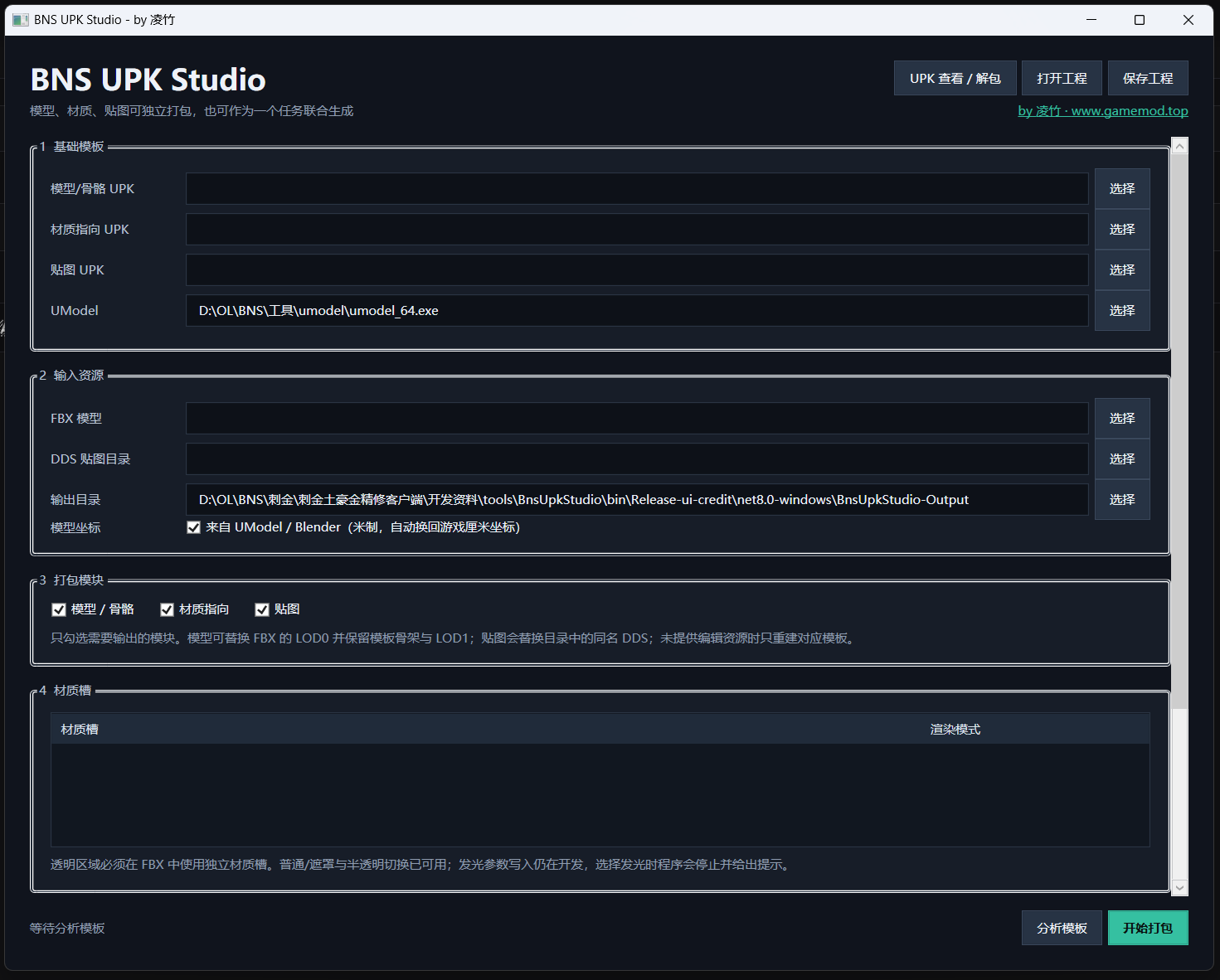Uncheck the 贴图 module checkbox
This screenshot has height=980, width=1220.
point(262,609)
